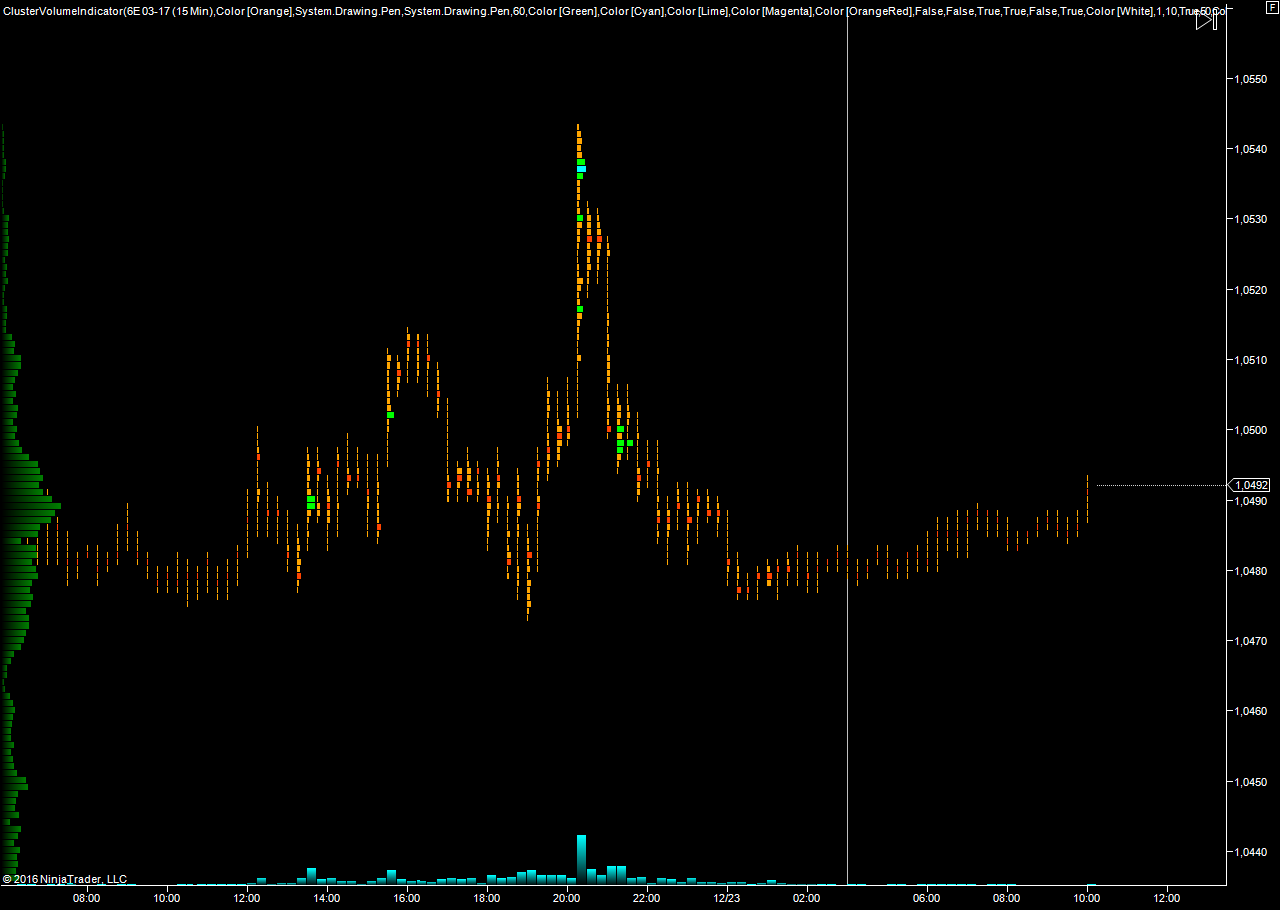The height and width of the screenshot is (910, 1280).
Task: Click the 1,0530 price axis label
Action: pyautogui.click(x=1251, y=219)
